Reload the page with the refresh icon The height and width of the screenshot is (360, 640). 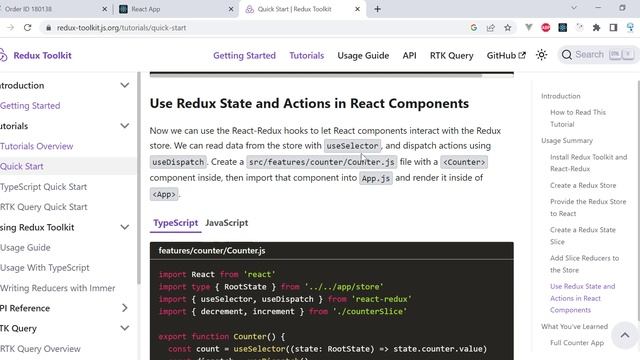pyautogui.click(x=27, y=28)
